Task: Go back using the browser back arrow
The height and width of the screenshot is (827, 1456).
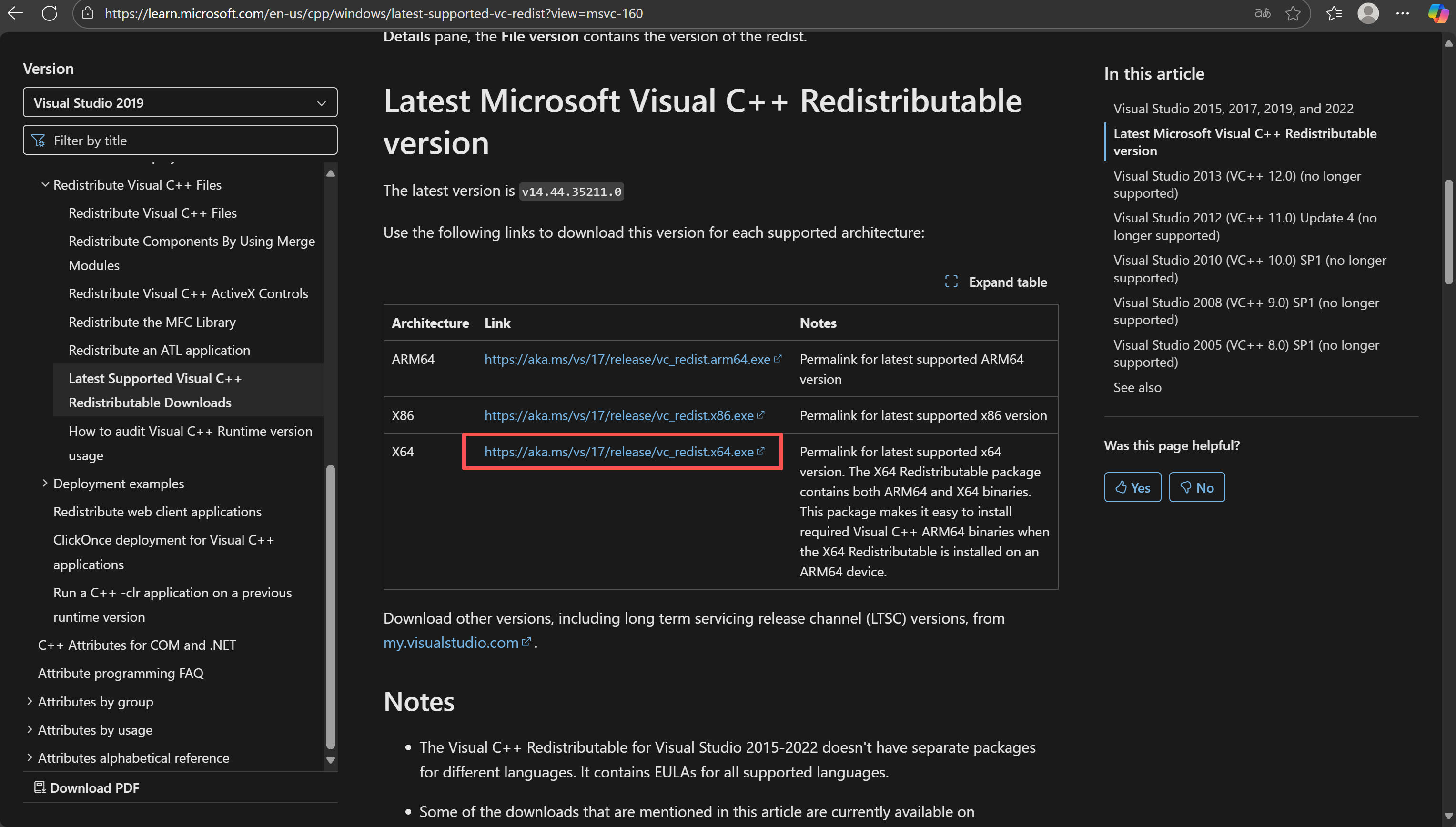Action: (15, 13)
